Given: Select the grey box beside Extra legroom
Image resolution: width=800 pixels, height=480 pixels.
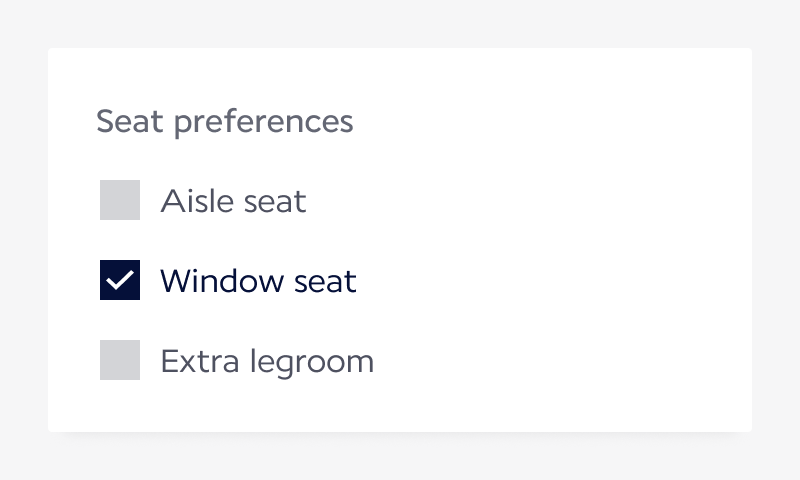Looking at the screenshot, I should coord(120,360).
